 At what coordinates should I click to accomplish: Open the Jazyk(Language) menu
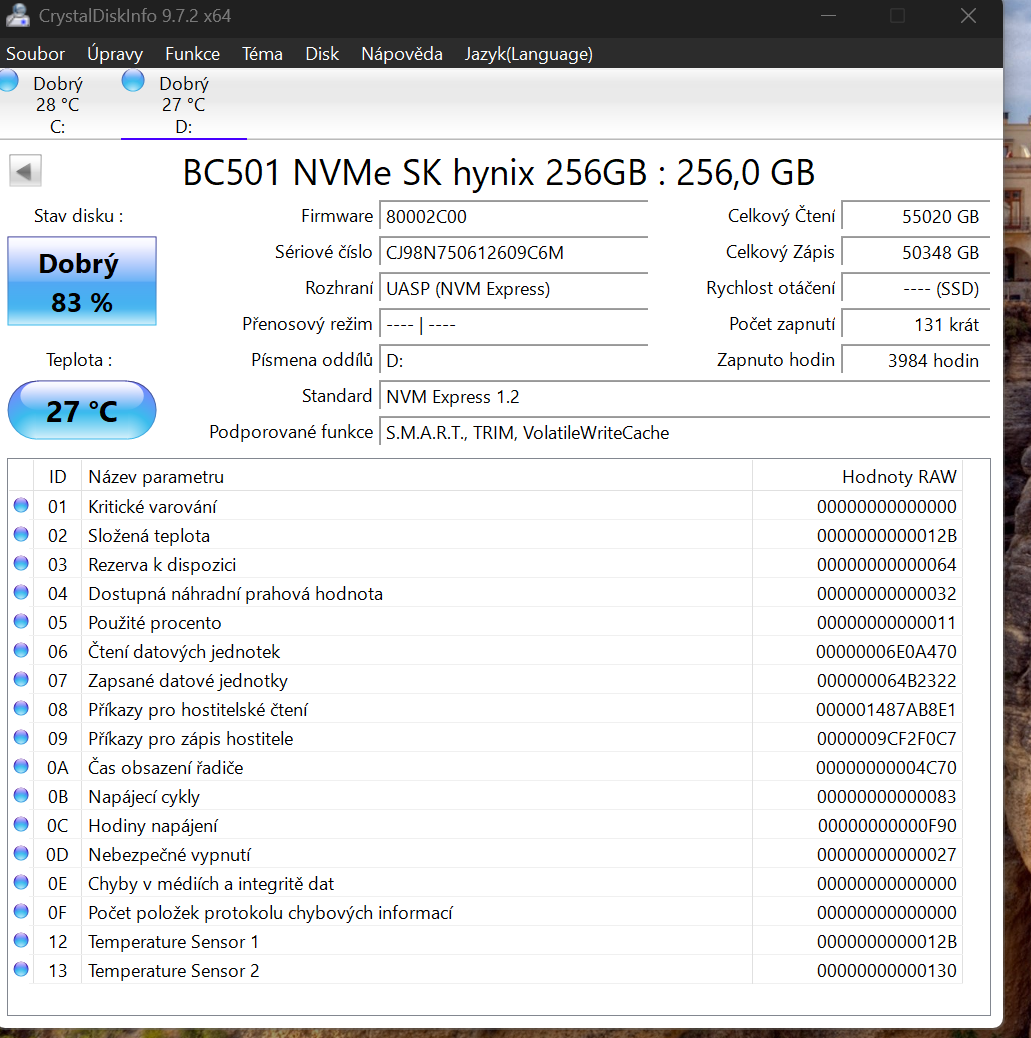point(528,54)
